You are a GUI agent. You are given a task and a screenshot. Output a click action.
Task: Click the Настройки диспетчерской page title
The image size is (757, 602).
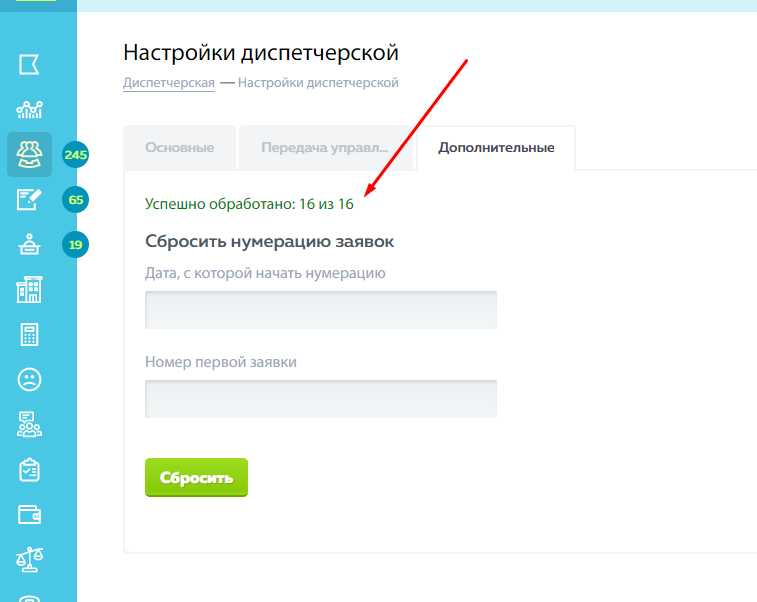point(261,52)
